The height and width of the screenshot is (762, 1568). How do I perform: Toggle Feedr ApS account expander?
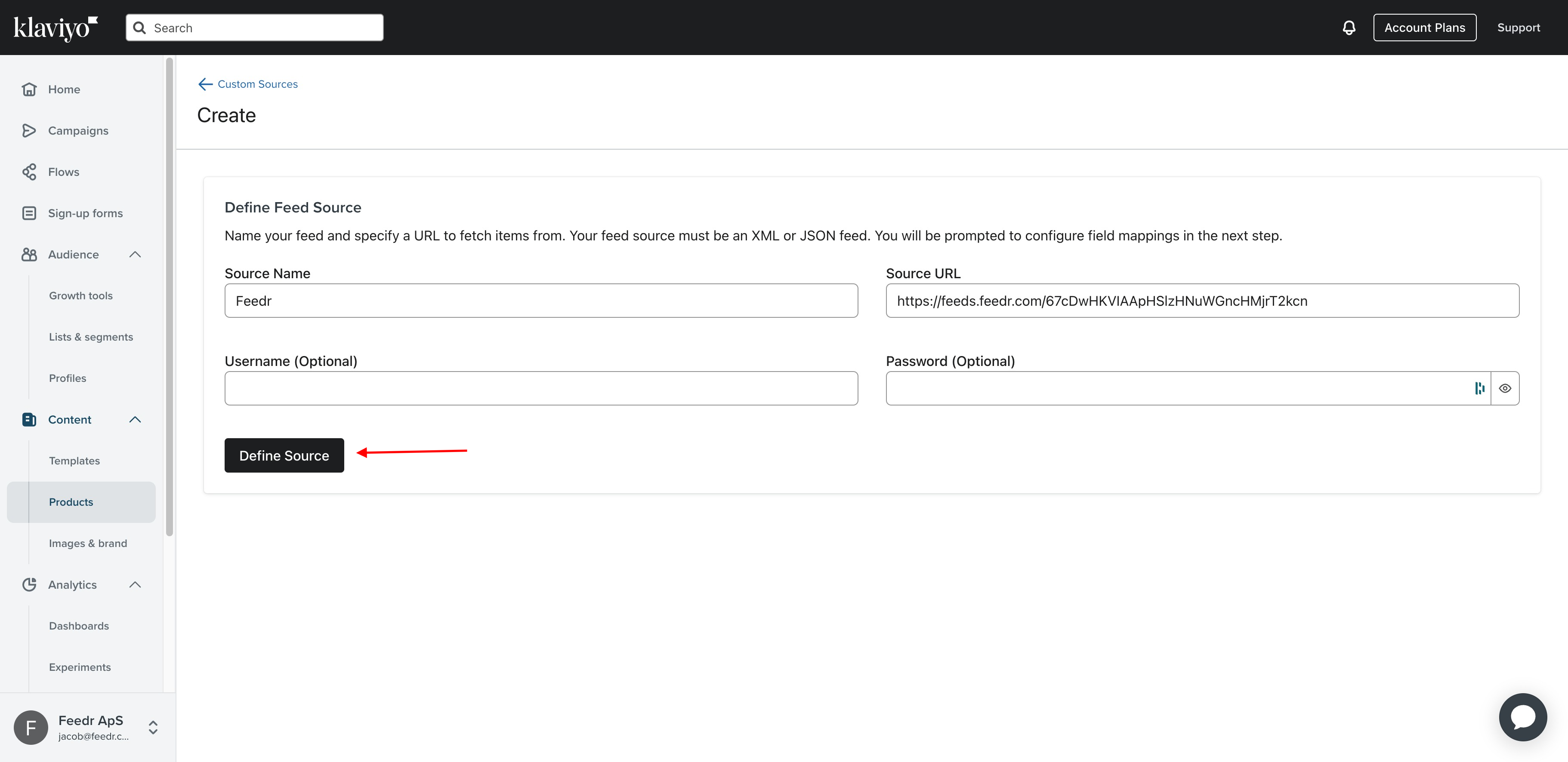154,727
